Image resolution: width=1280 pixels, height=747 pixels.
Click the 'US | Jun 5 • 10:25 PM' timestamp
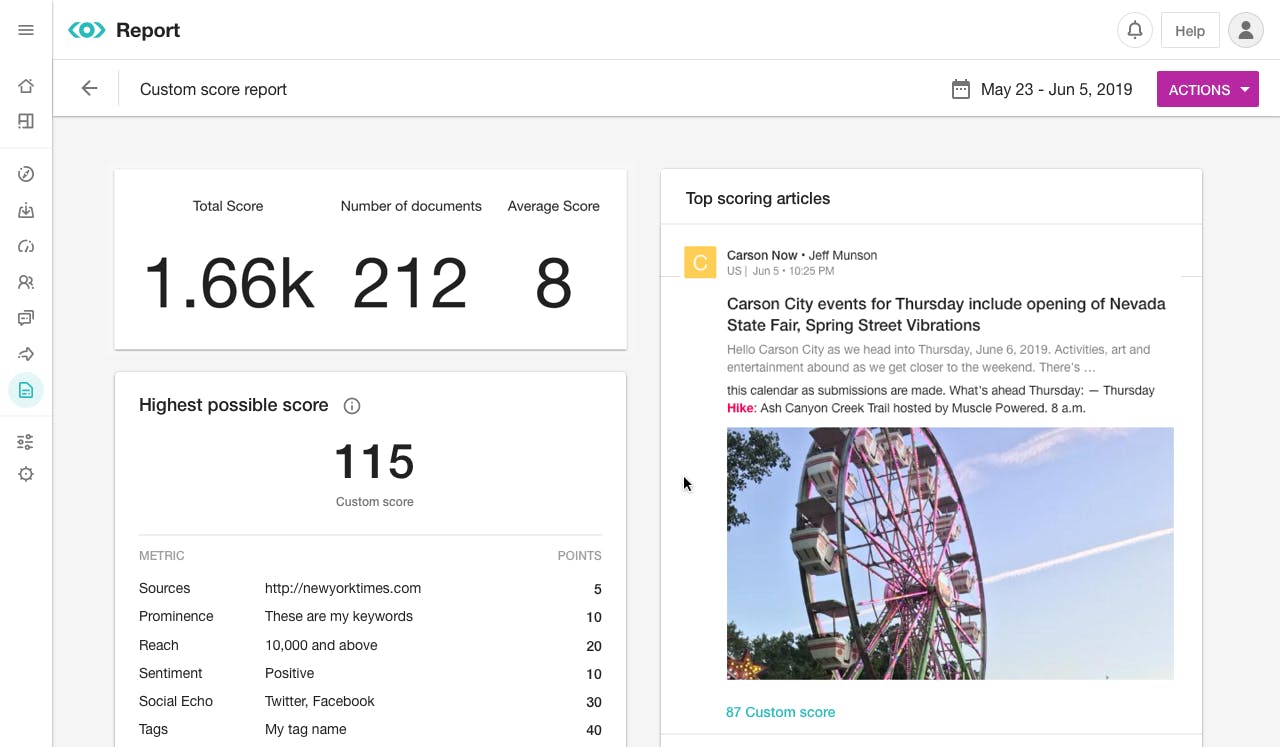(780, 271)
